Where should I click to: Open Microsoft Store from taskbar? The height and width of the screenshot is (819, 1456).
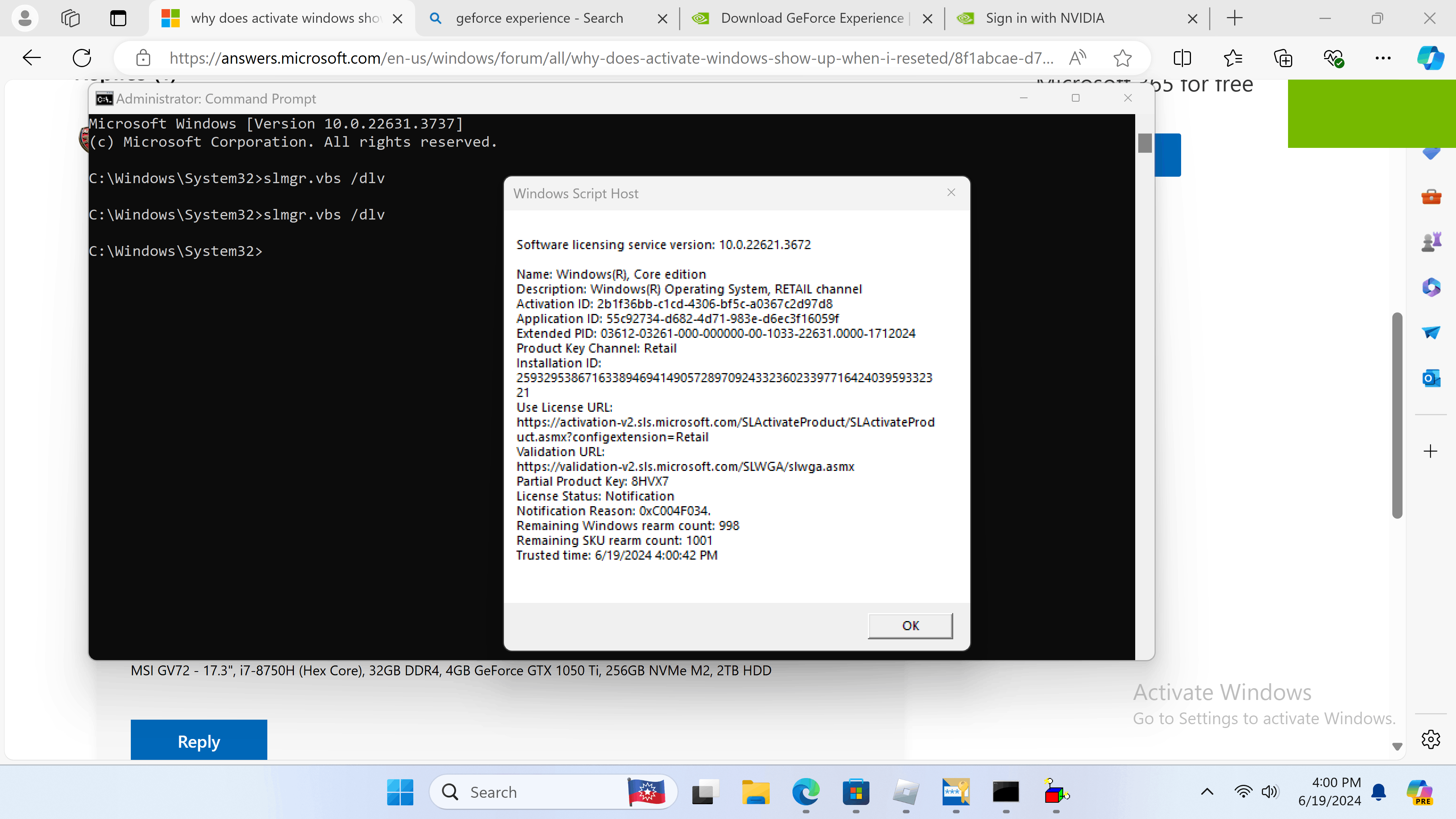tap(856, 792)
